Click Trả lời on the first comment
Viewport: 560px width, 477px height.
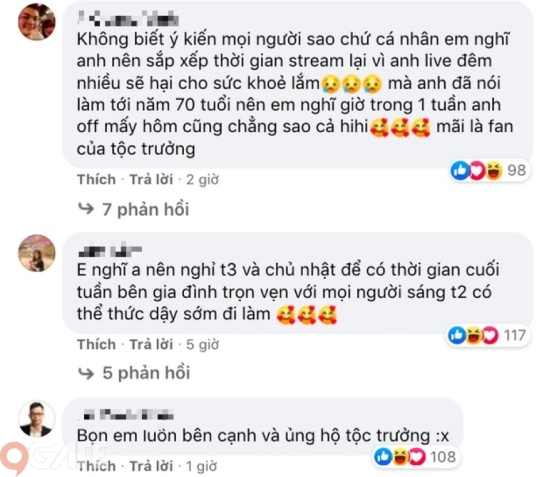click(x=151, y=180)
